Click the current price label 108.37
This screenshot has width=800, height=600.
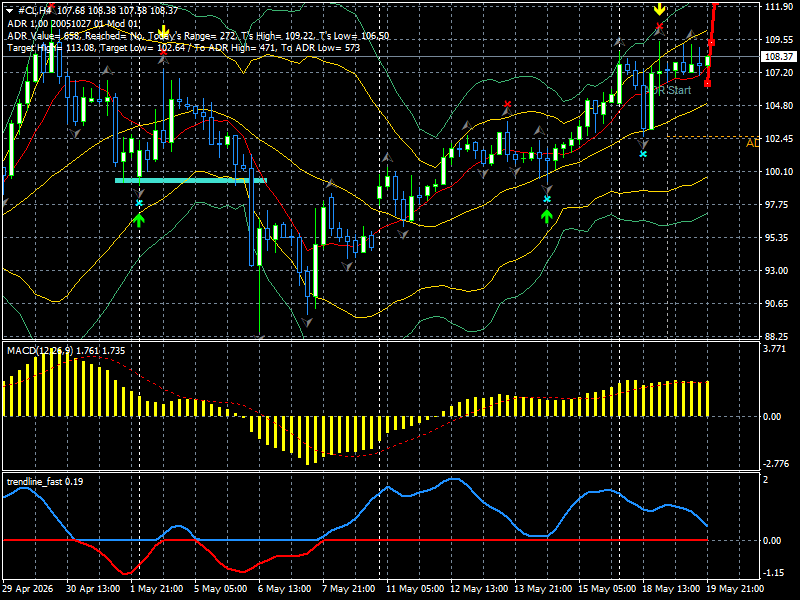click(x=779, y=57)
